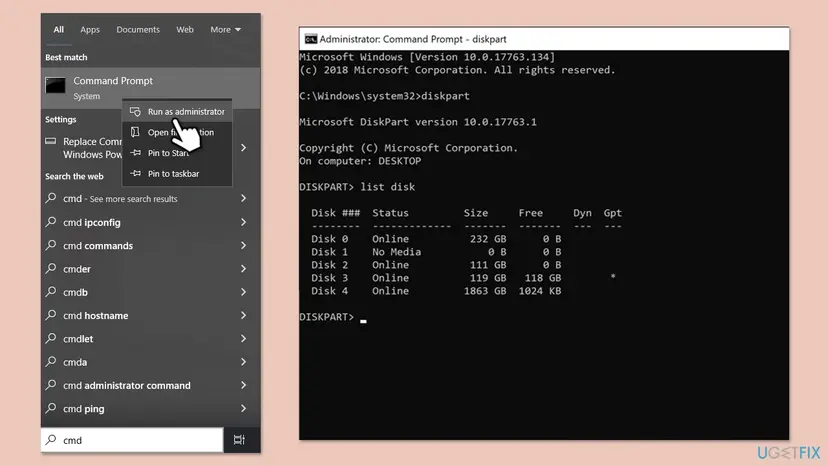Click the magnifier icon in the search box
The image size is (828, 466).
pyautogui.click(x=51, y=440)
